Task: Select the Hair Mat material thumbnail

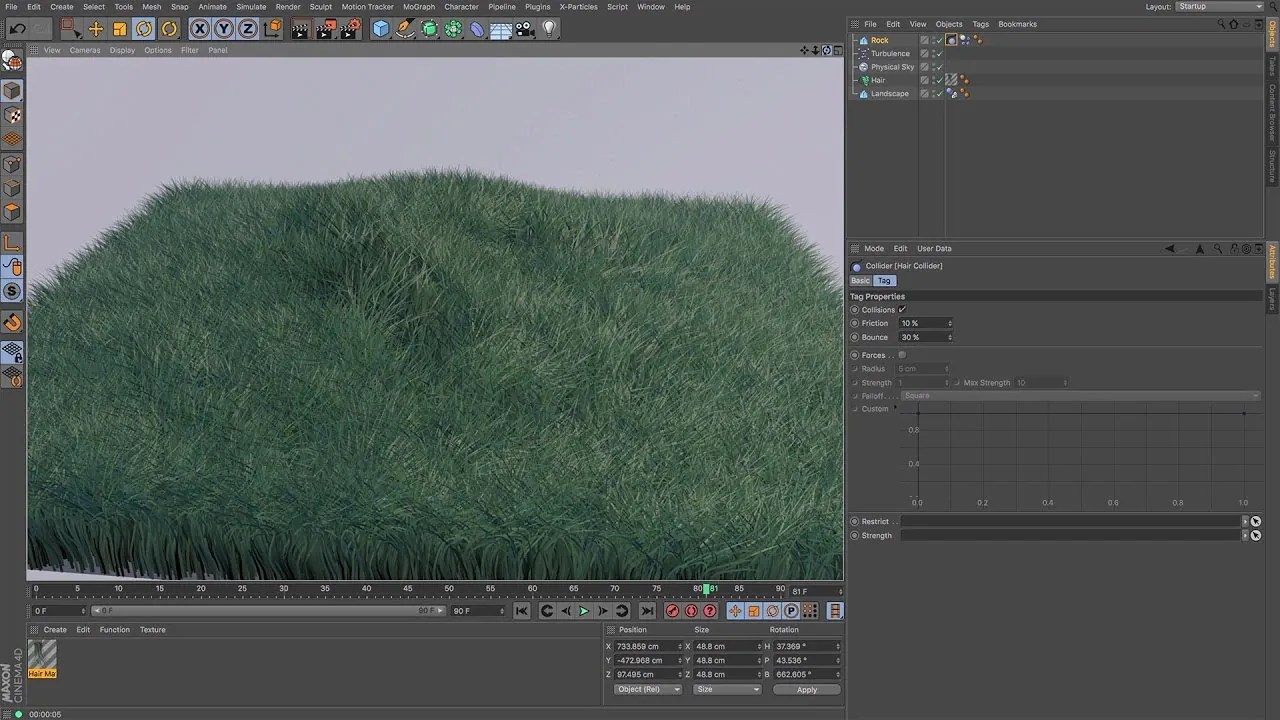Action: pyautogui.click(x=42, y=657)
